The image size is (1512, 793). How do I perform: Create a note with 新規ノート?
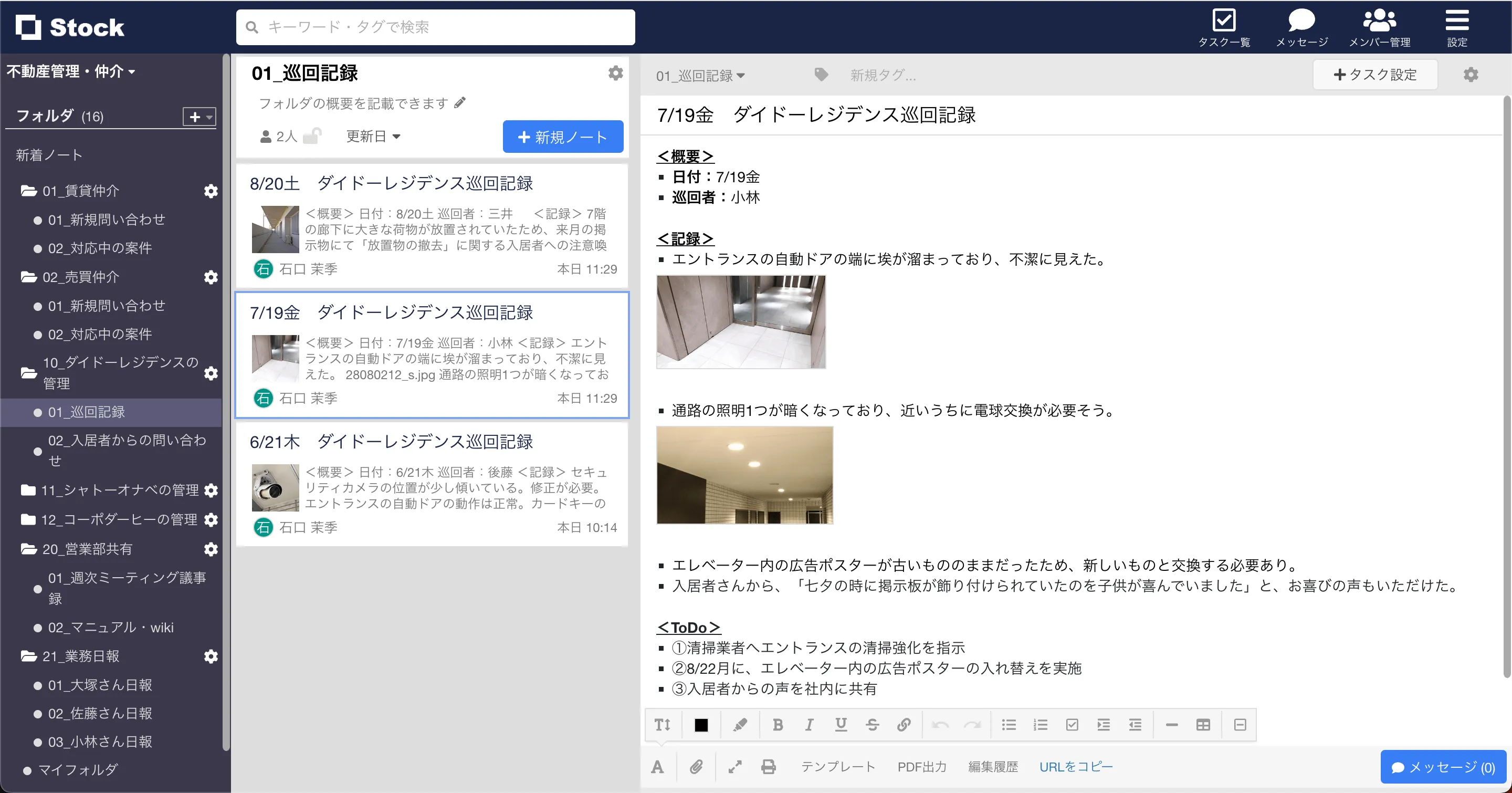pyautogui.click(x=562, y=136)
